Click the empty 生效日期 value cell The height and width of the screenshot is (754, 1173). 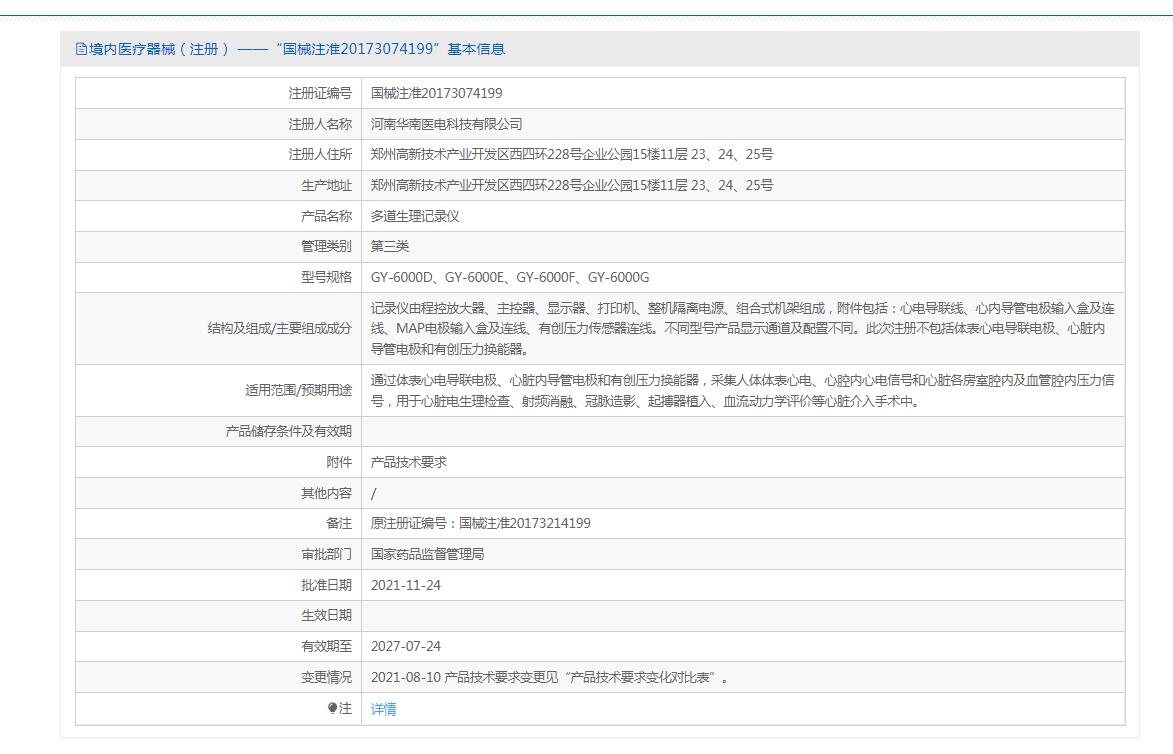pyautogui.click(x=741, y=616)
